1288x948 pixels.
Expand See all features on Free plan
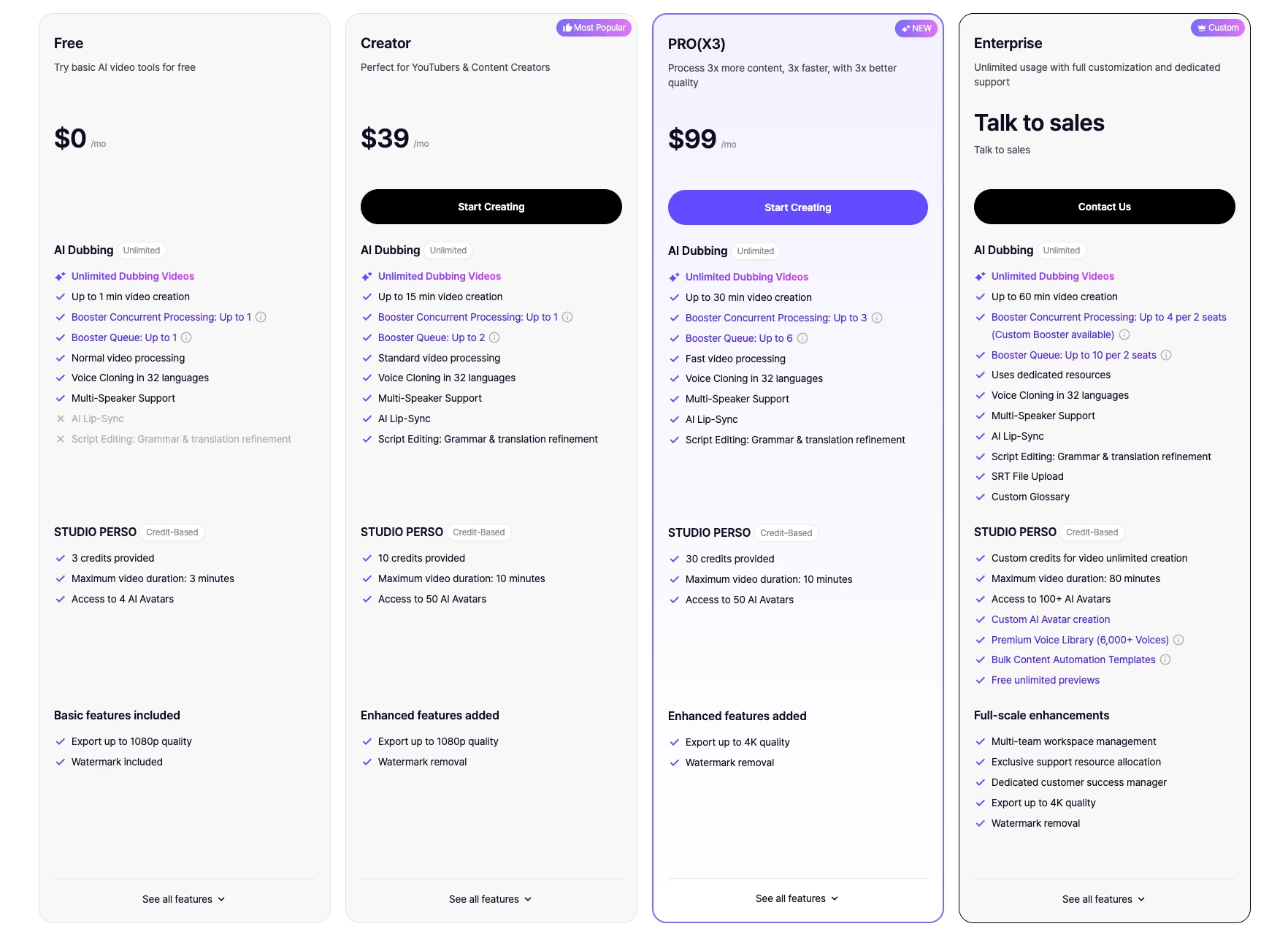coord(184,899)
